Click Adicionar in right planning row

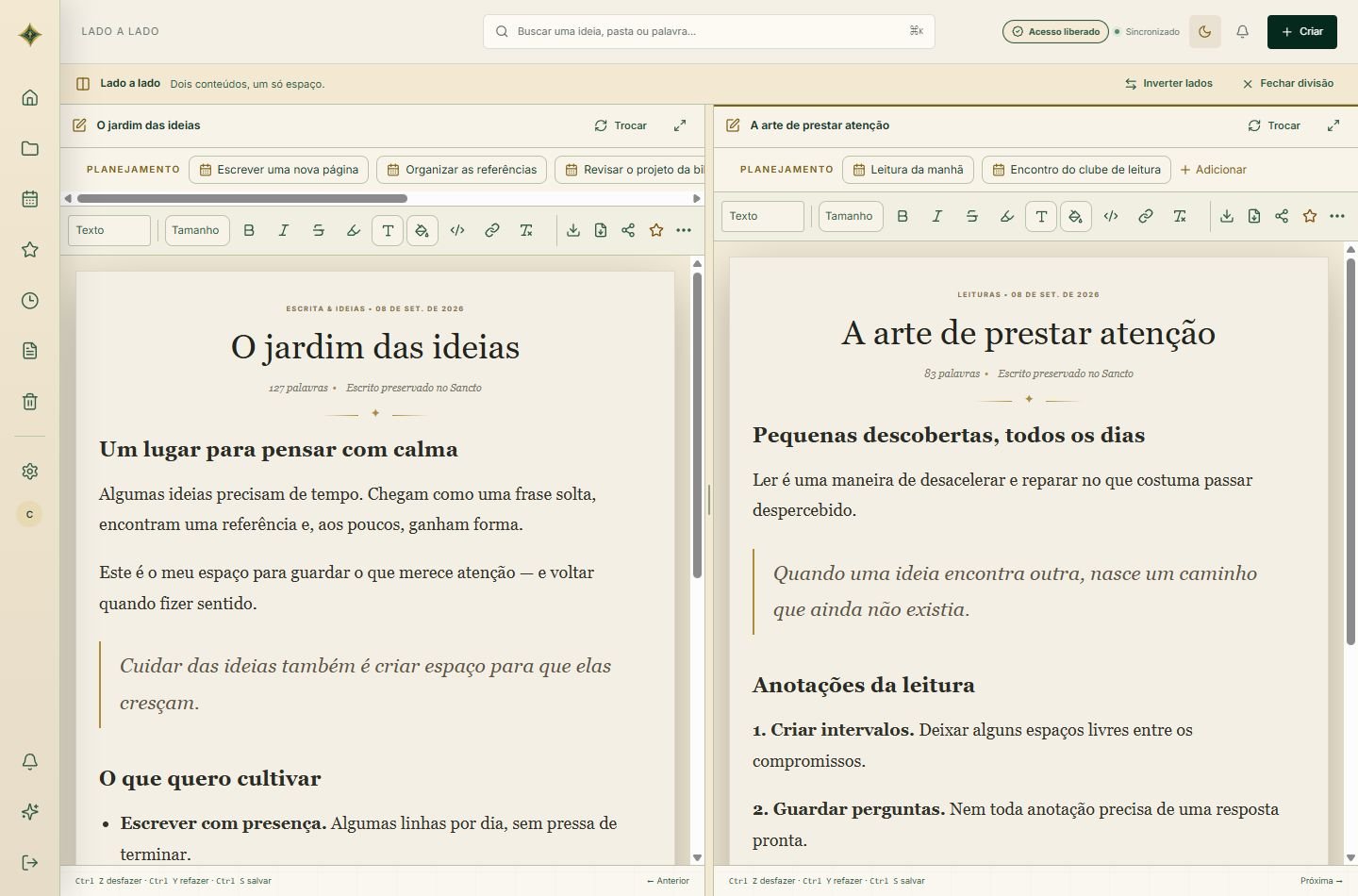[1214, 170]
